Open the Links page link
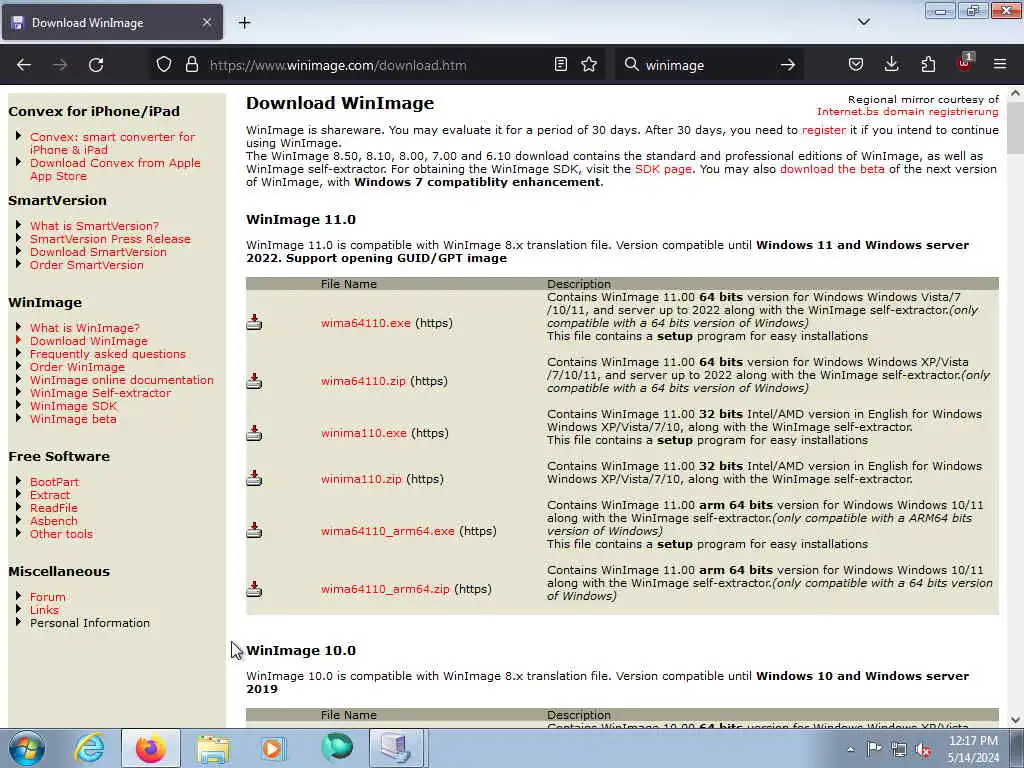Screen dimensions: 1024x768 point(44,610)
